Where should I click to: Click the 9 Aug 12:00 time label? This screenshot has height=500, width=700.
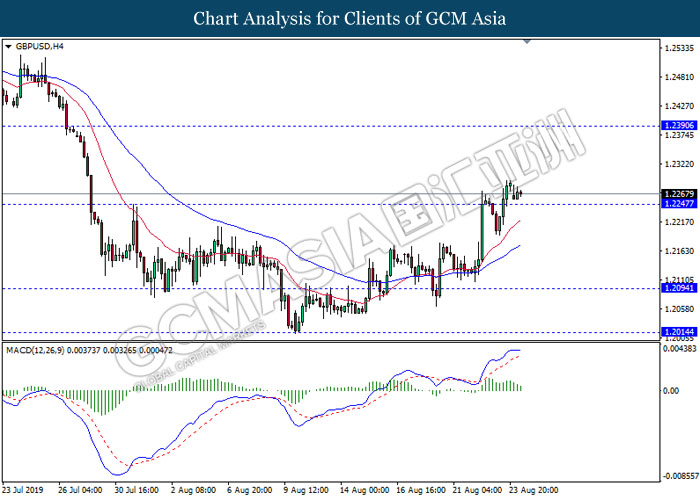click(x=304, y=490)
